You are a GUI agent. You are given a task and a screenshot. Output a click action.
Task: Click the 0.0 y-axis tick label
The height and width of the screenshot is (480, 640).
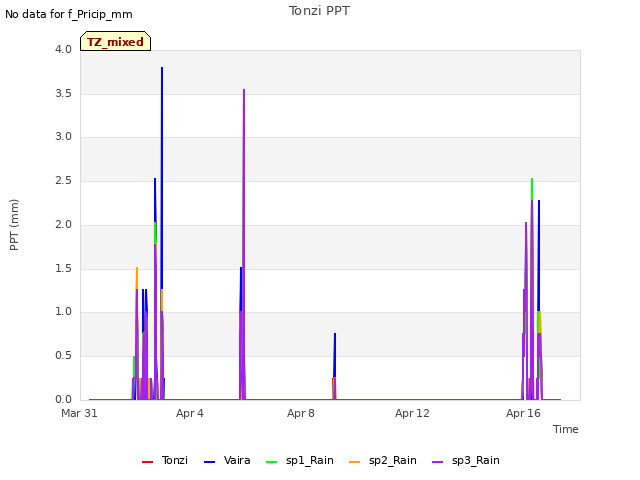pos(63,400)
